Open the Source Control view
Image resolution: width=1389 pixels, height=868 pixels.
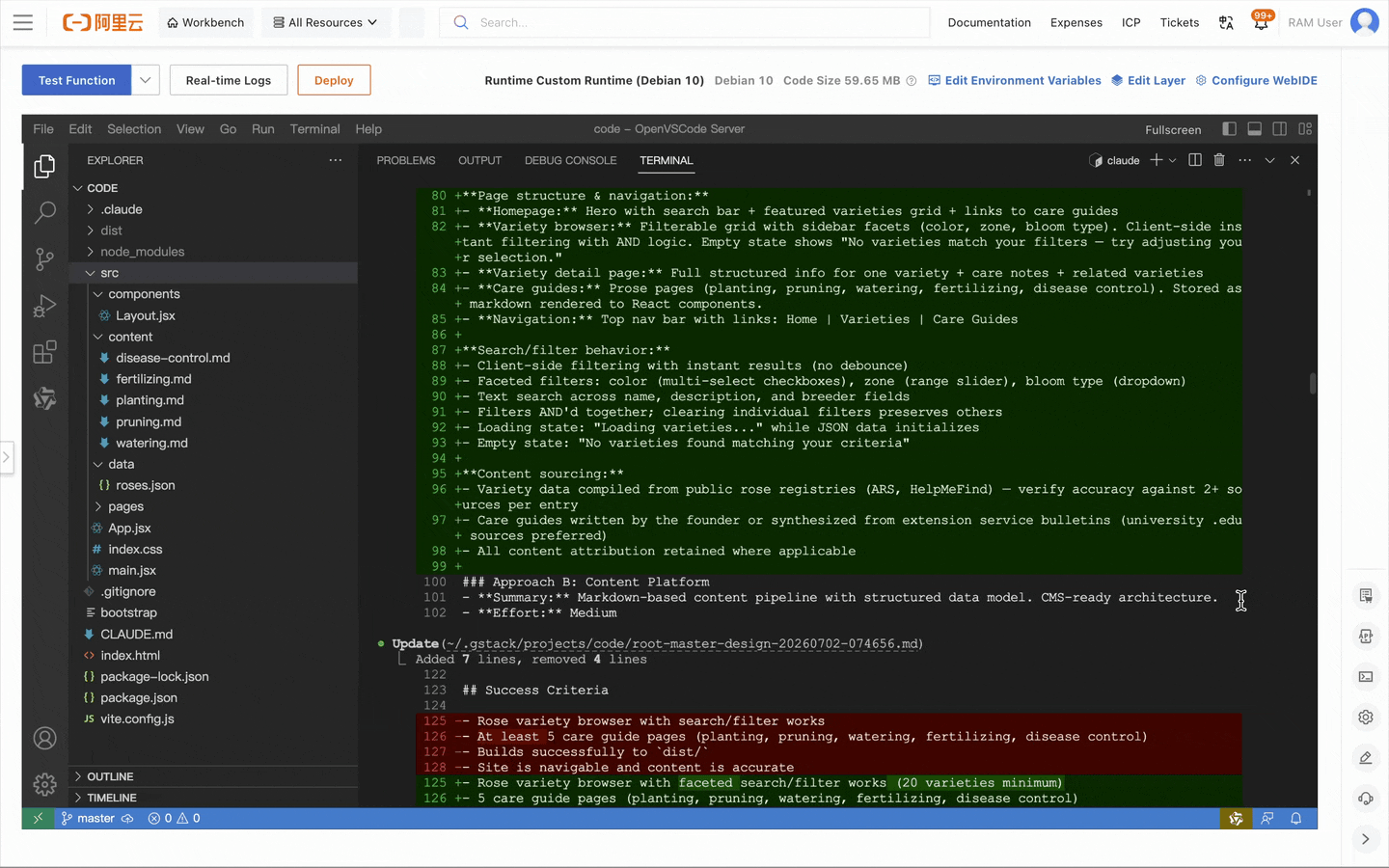click(x=44, y=258)
